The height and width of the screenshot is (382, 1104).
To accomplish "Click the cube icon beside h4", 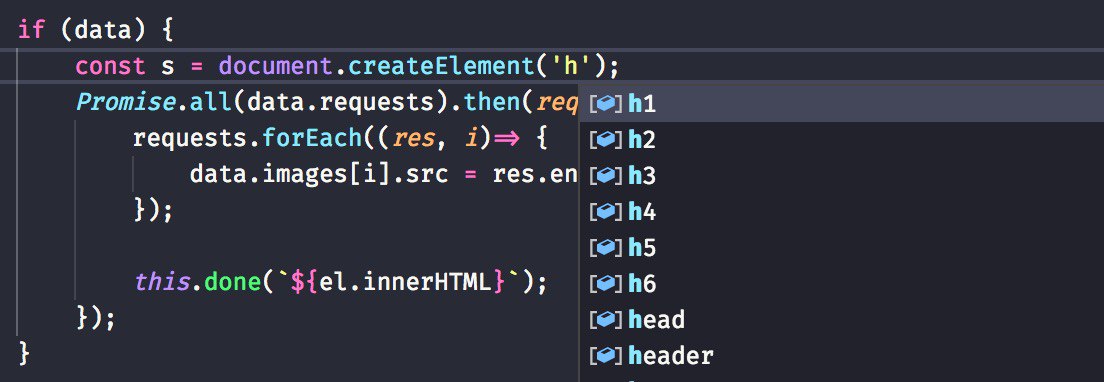I will click(606, 212).
